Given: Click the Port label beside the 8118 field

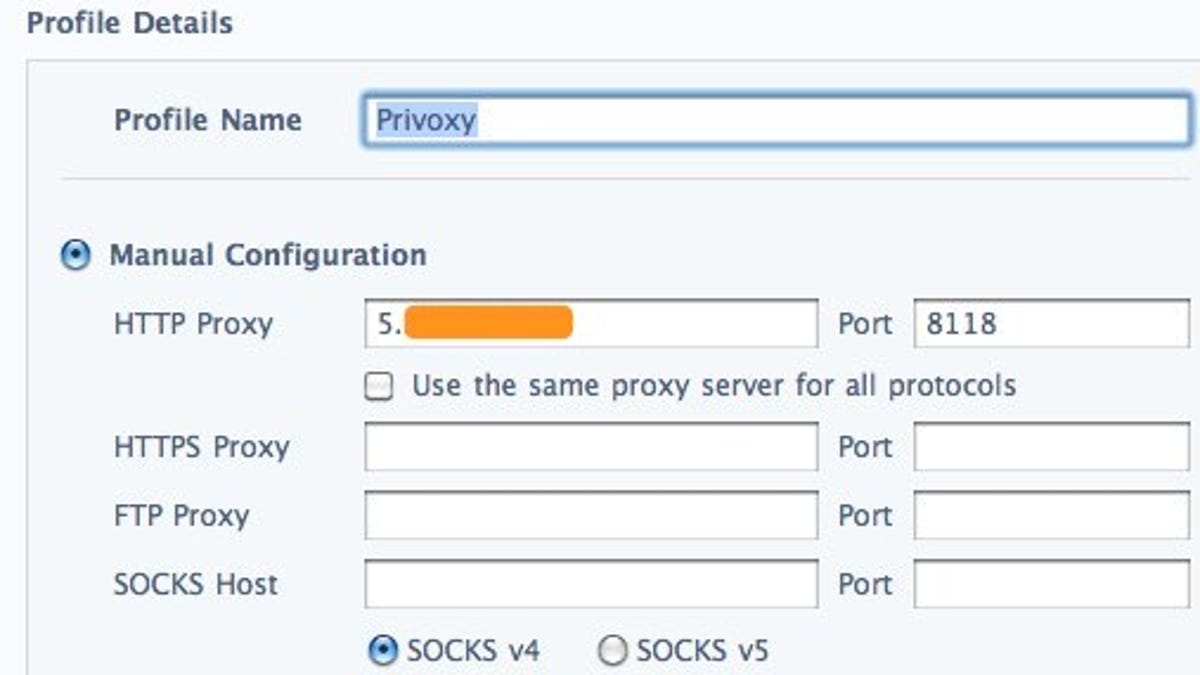Looking at the screenshot, I should point(865,324).
